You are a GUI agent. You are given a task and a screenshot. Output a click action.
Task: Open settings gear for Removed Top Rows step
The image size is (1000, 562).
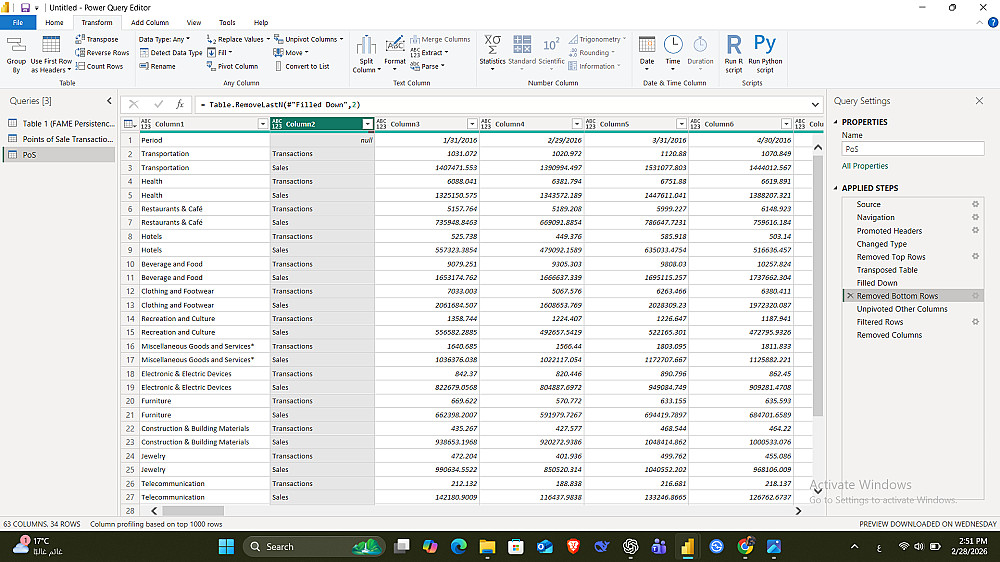tap(975, 257)
